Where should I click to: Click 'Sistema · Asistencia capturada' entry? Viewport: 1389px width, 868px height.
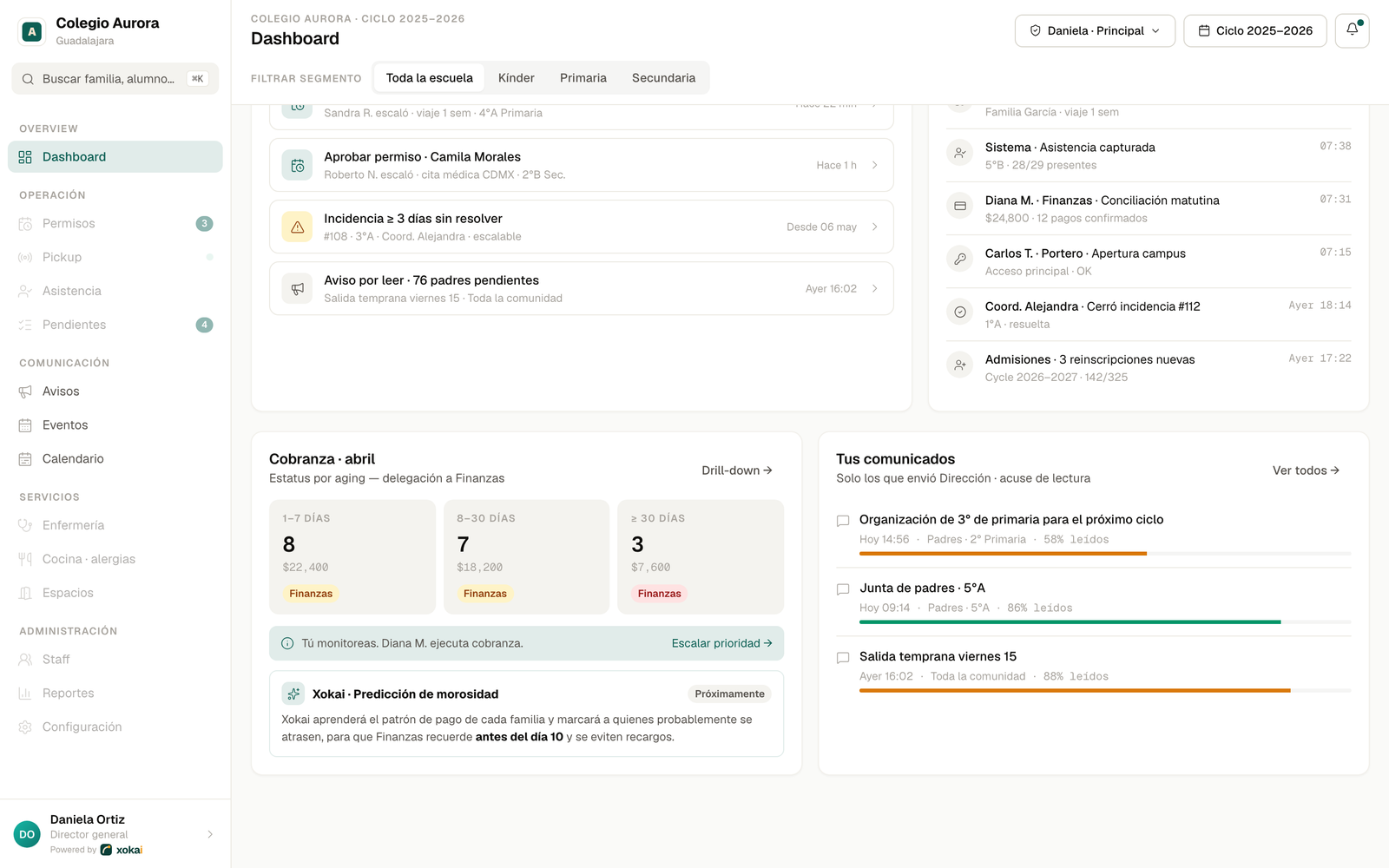(1149, 155)
